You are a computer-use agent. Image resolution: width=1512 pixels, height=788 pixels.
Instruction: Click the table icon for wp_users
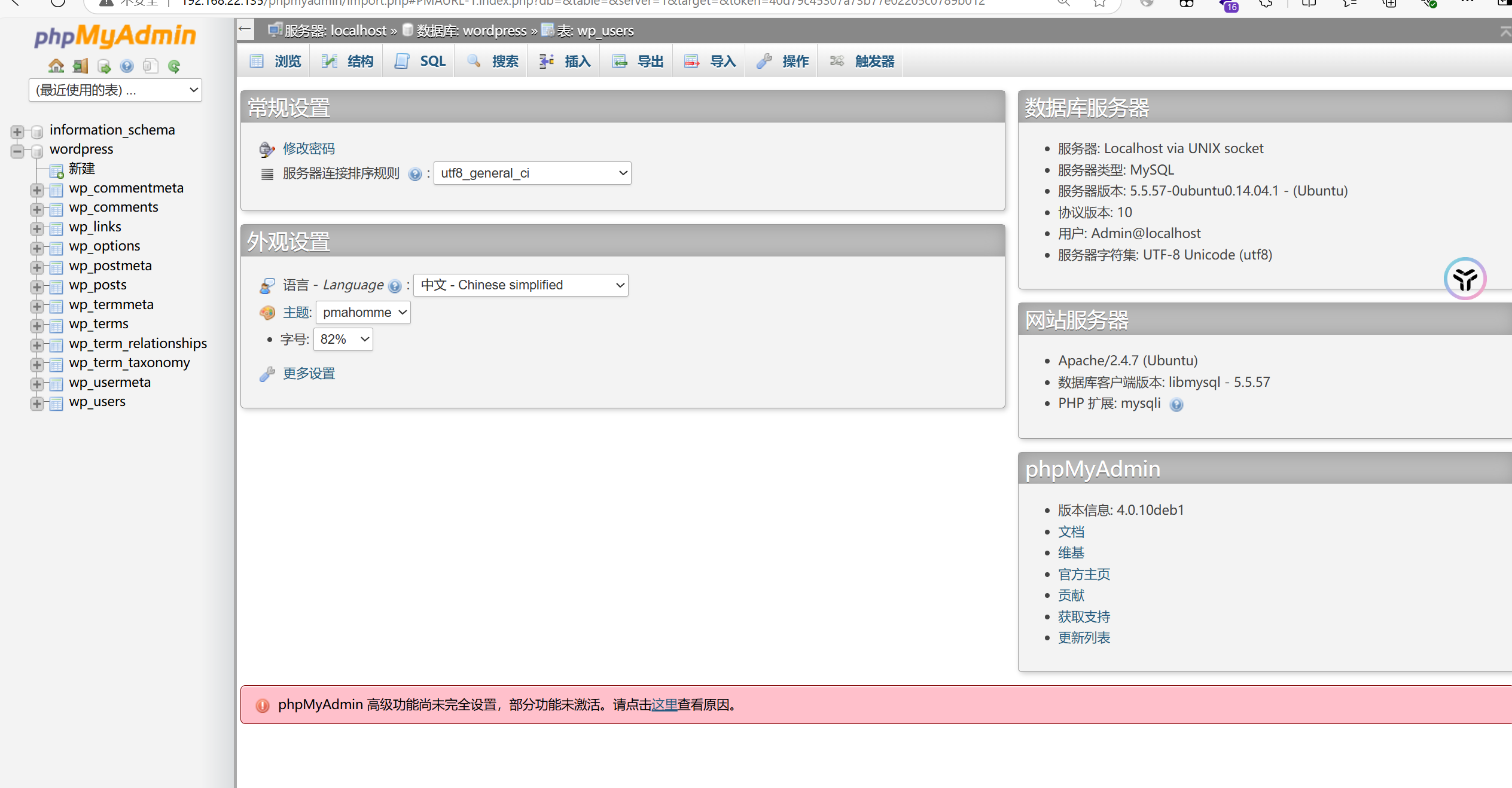pyautogui.click(x=56, y=404)
